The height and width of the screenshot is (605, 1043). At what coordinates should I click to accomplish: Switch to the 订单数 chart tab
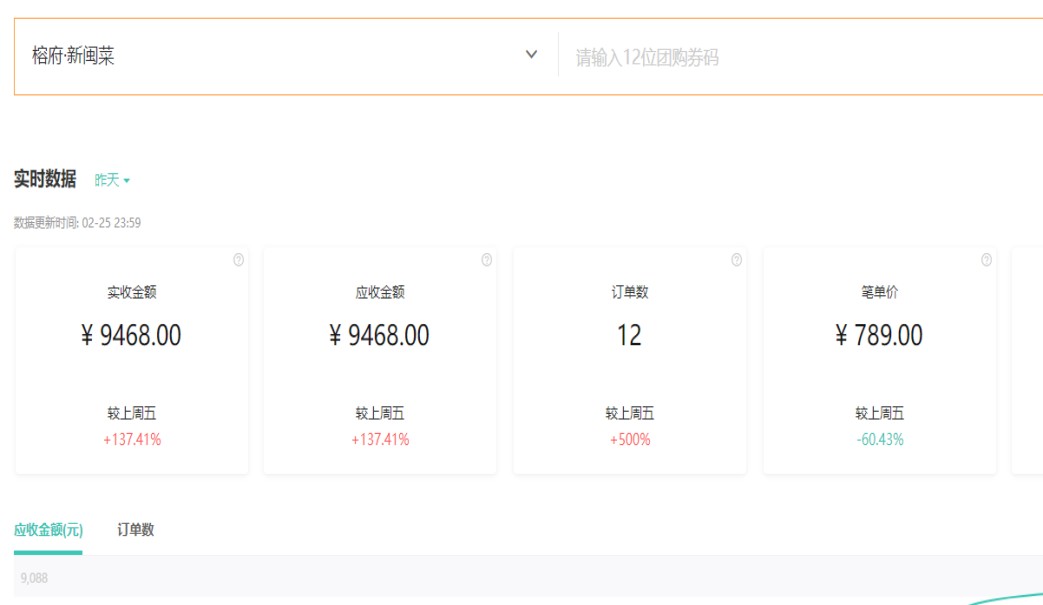136,530
